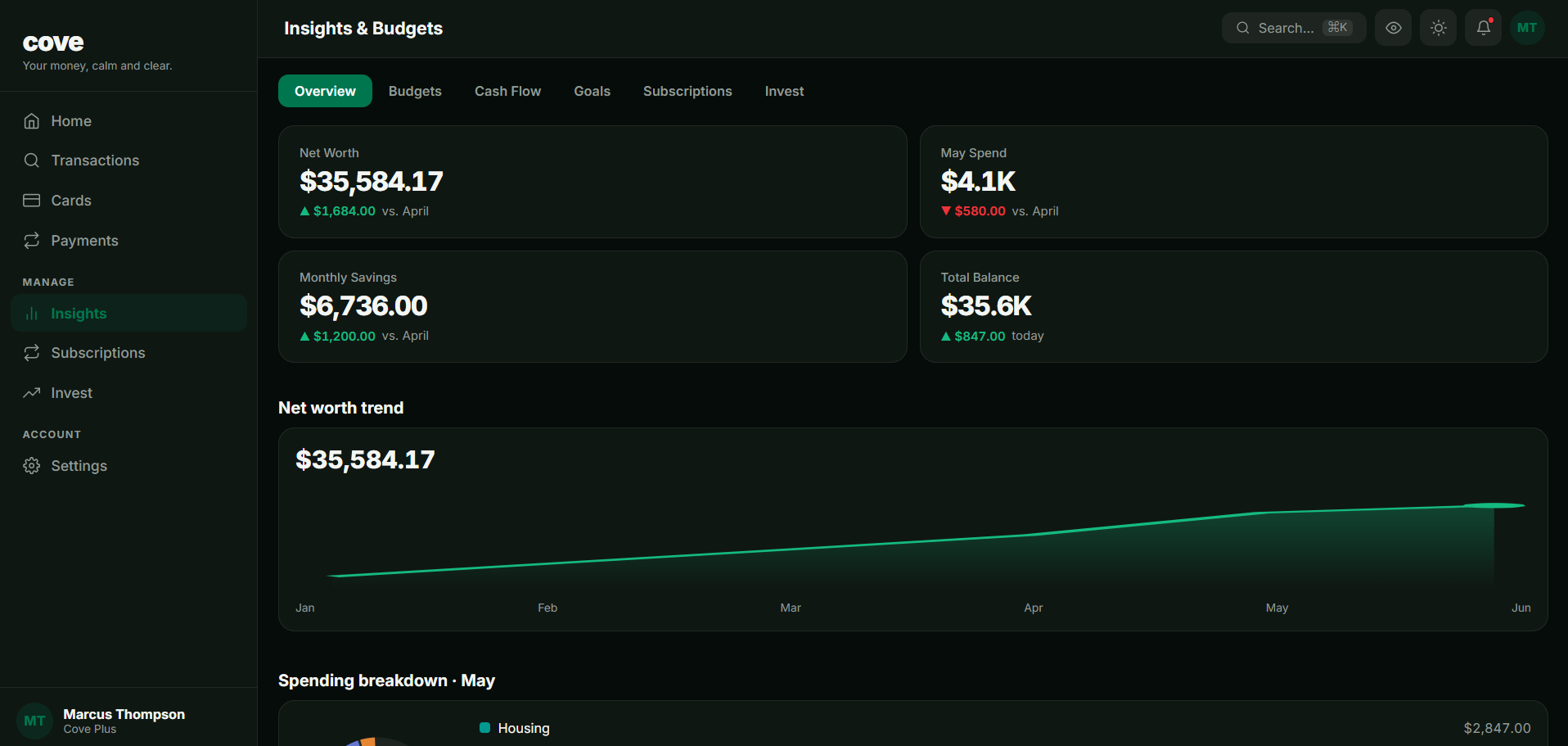The height and width of the screenshot is (746, 1568).
Task: Go to Home in sidebar
Action: (x=128, y=121)
